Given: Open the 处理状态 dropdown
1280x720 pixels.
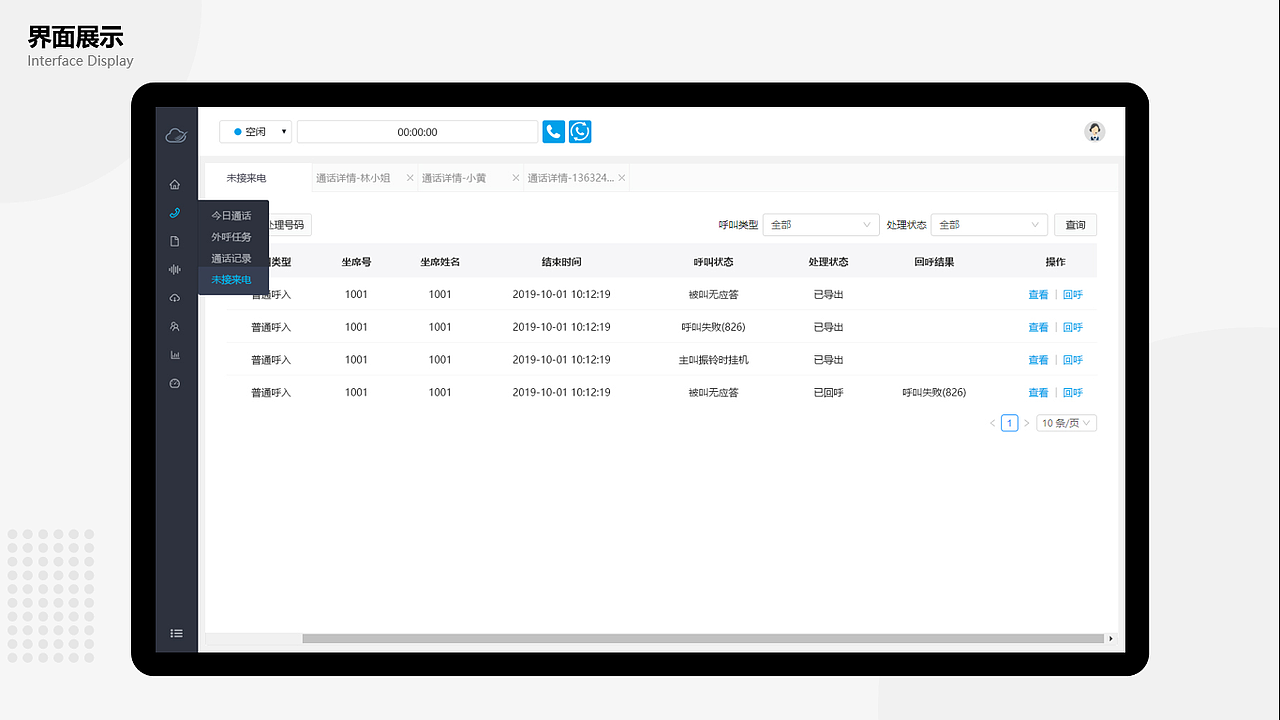Looking at the screenshot, I should [x=988, y=224].
